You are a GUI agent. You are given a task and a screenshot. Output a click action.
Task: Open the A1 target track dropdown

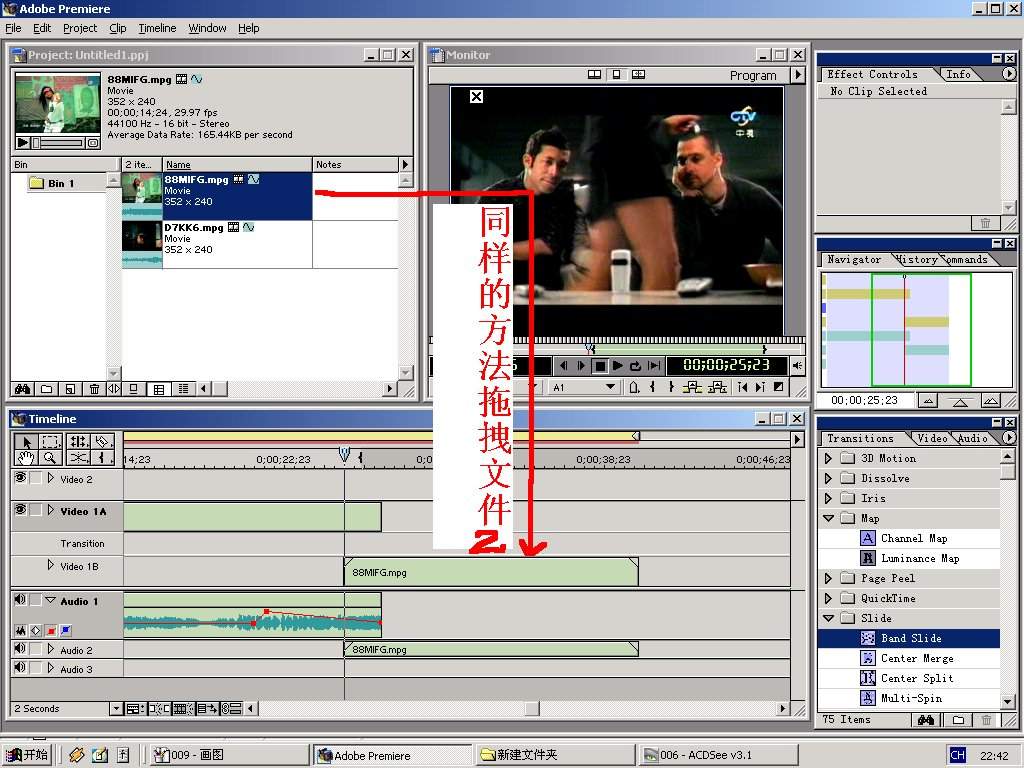pos(584,387)
